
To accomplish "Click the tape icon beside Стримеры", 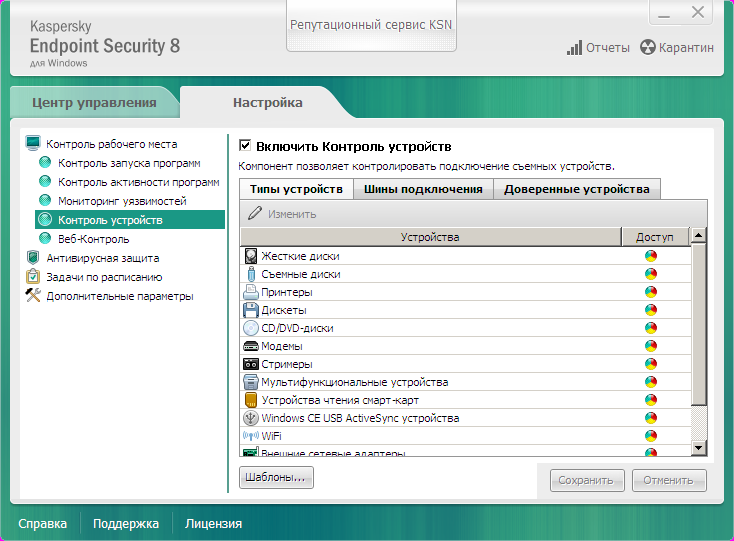I will (251, 364).
